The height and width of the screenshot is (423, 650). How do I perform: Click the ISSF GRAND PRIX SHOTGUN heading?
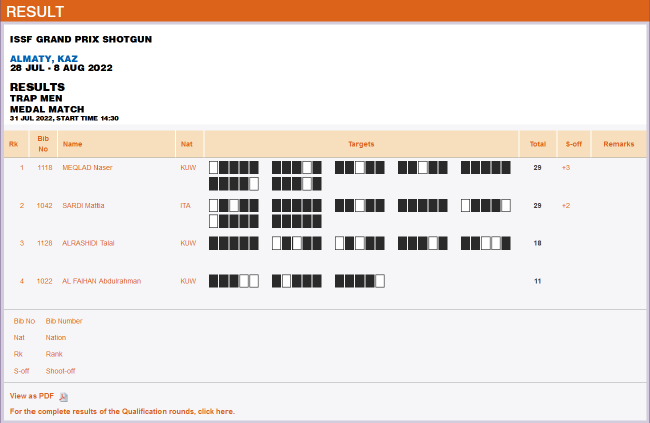pyautogui.click(x=81, y=39)
